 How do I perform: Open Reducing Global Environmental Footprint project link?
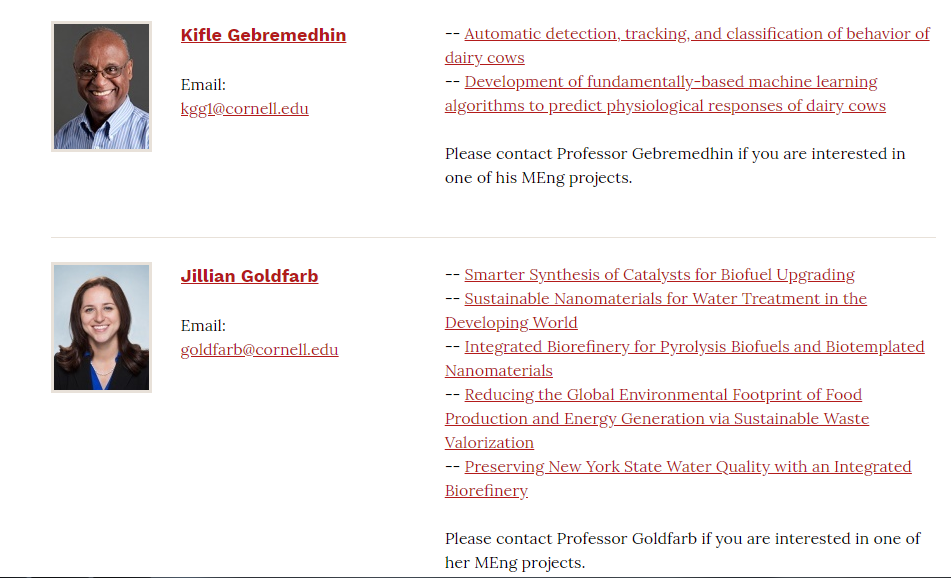click(663, 394)
